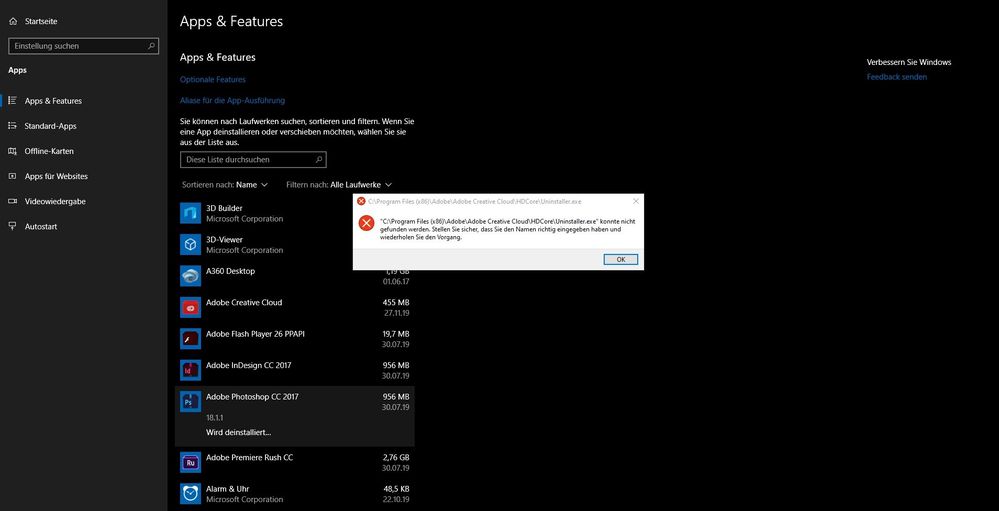Click the Adobe Creative Cloud app icon
Viewport: 999px width, 511px height.
[190, 307]
